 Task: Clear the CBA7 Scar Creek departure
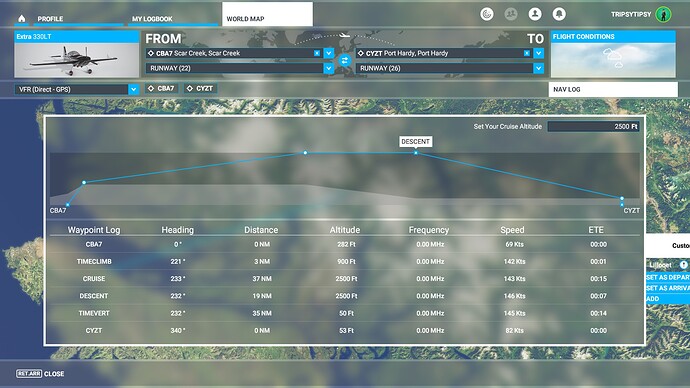(x=317, y=53)
